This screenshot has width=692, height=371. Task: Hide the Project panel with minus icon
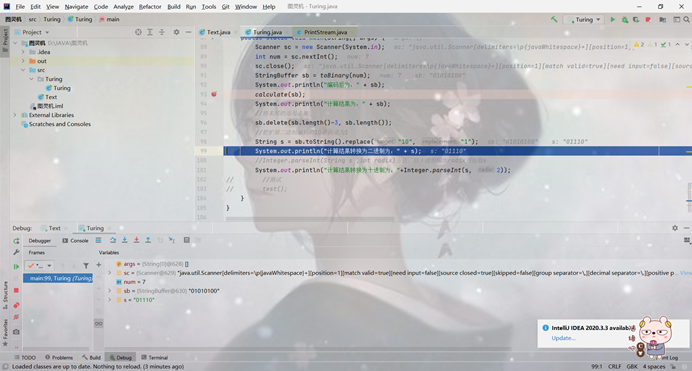tap(188, 32)
